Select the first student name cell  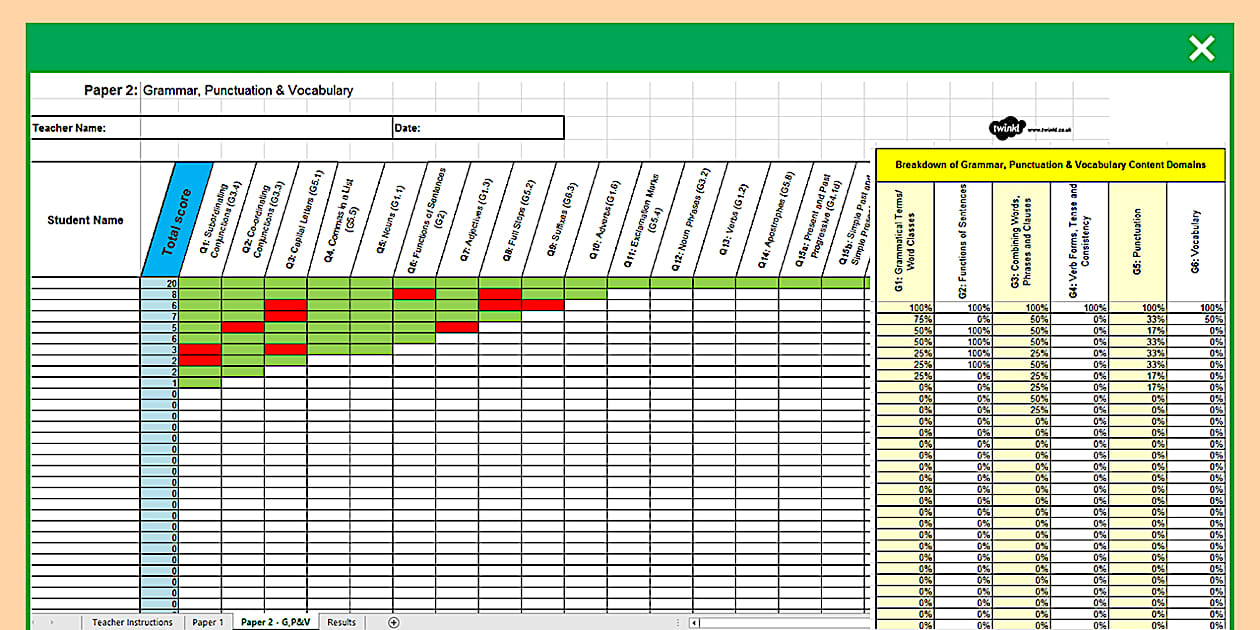click(85, 283)
